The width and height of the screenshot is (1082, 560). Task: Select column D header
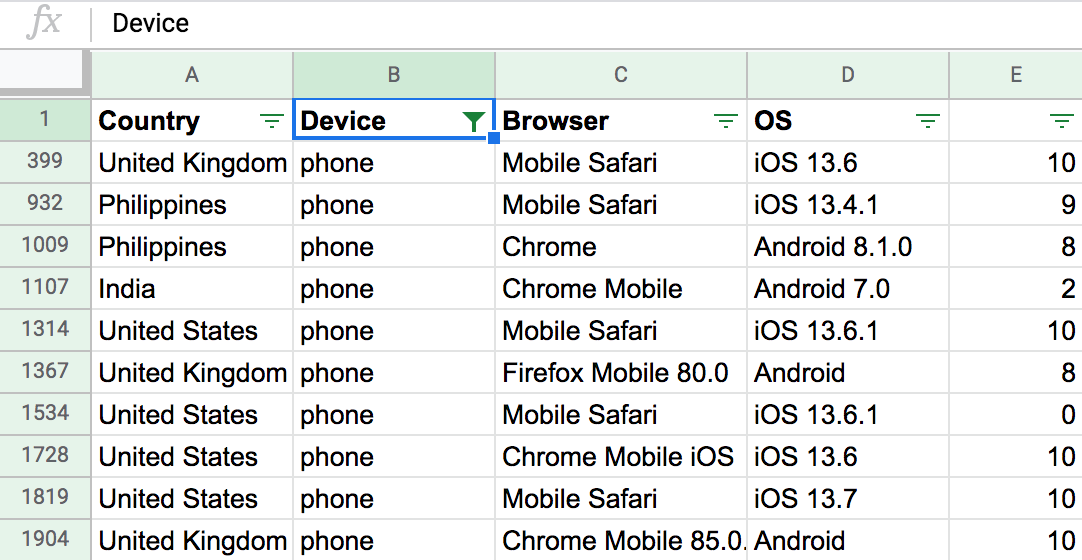[x=848, y=75]
